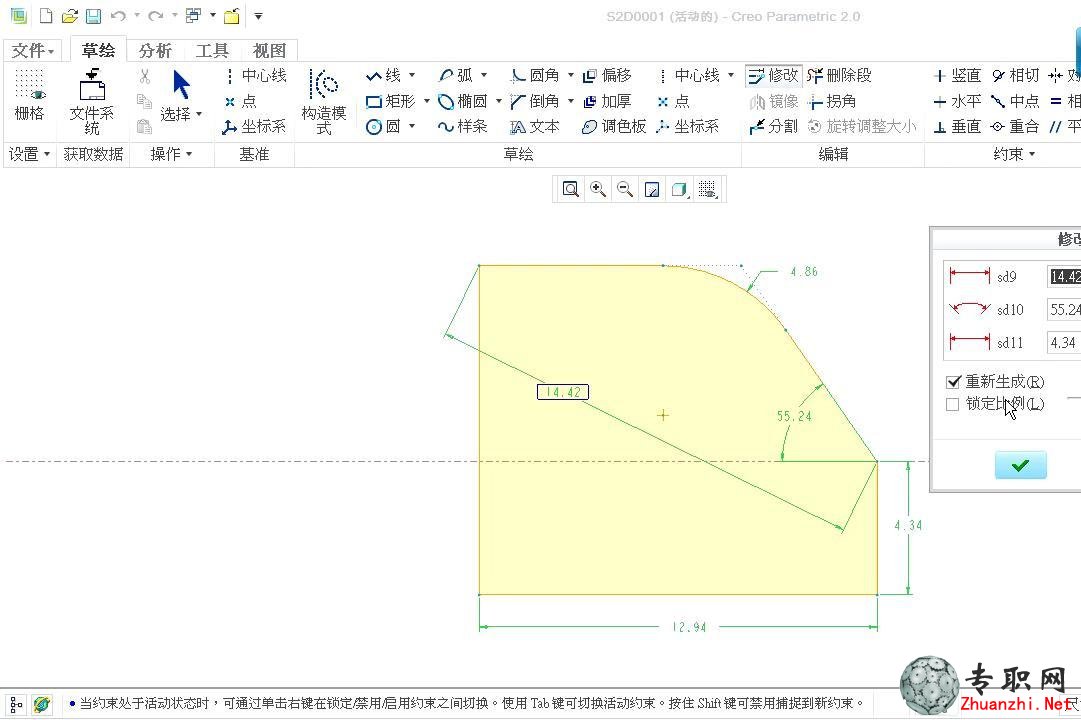Click the 12.94 dimension on the sketch
The height and width of the screenshot is (720, 1081).
(x=689, y=627)
